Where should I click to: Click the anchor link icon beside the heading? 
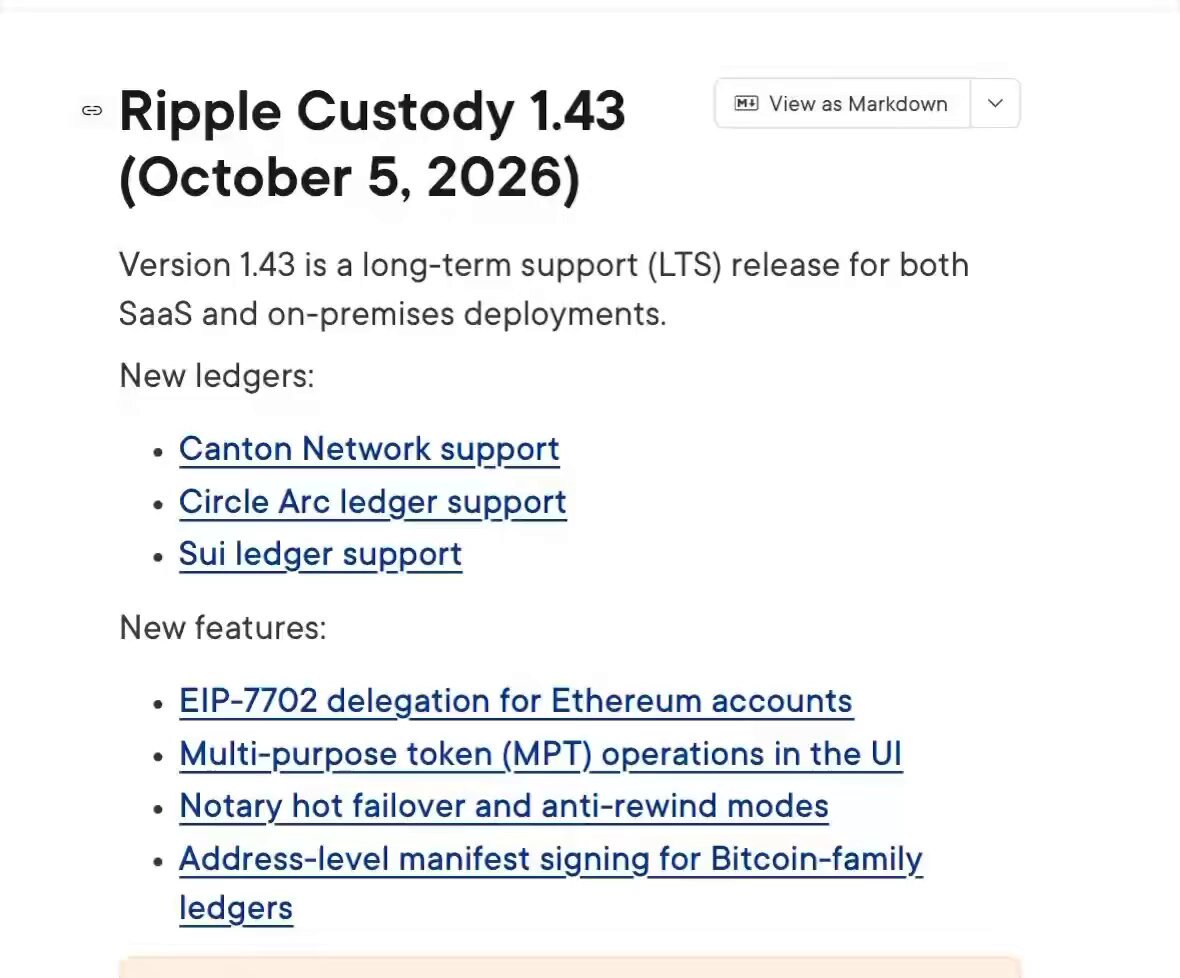click(92, 111)
